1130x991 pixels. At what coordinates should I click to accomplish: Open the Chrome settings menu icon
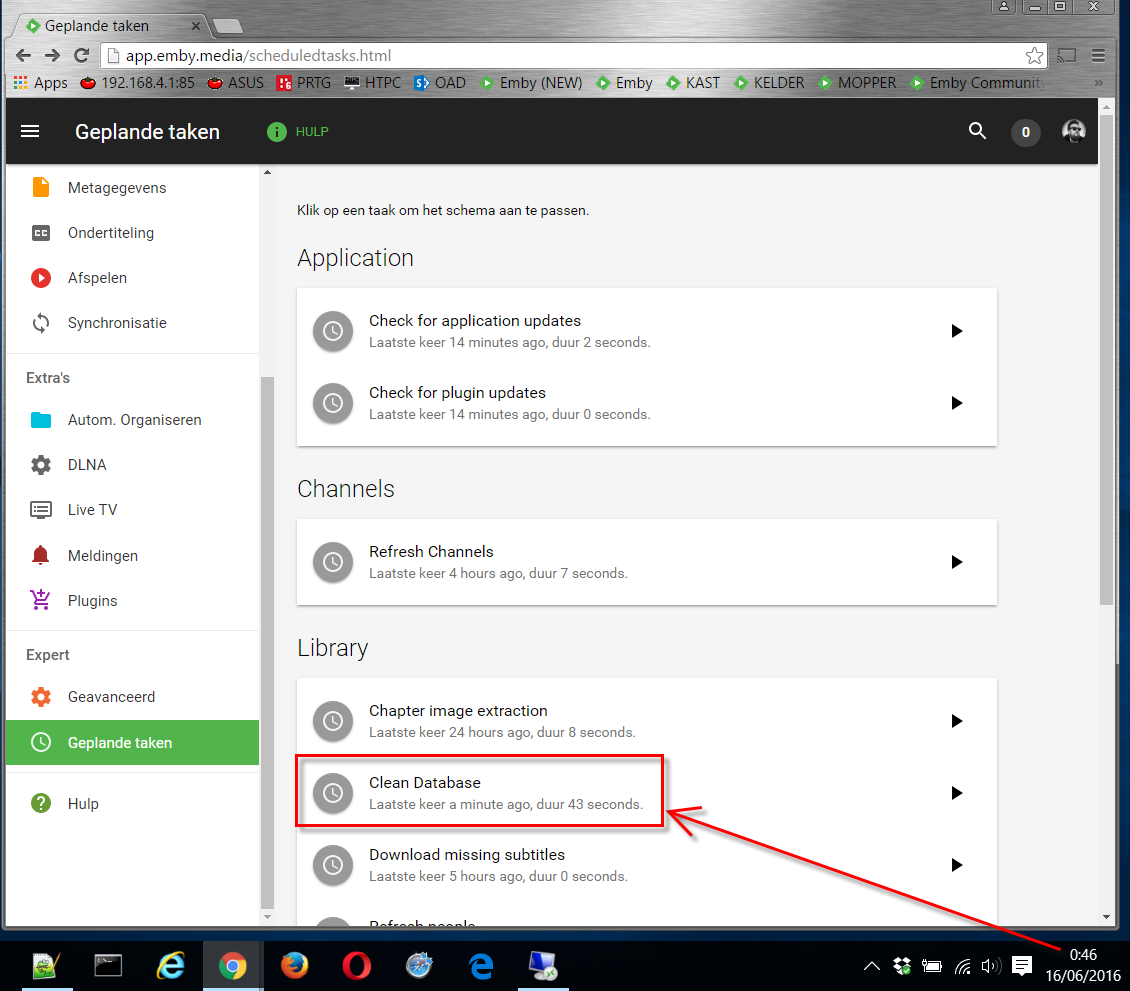(x=1098, y=55)
